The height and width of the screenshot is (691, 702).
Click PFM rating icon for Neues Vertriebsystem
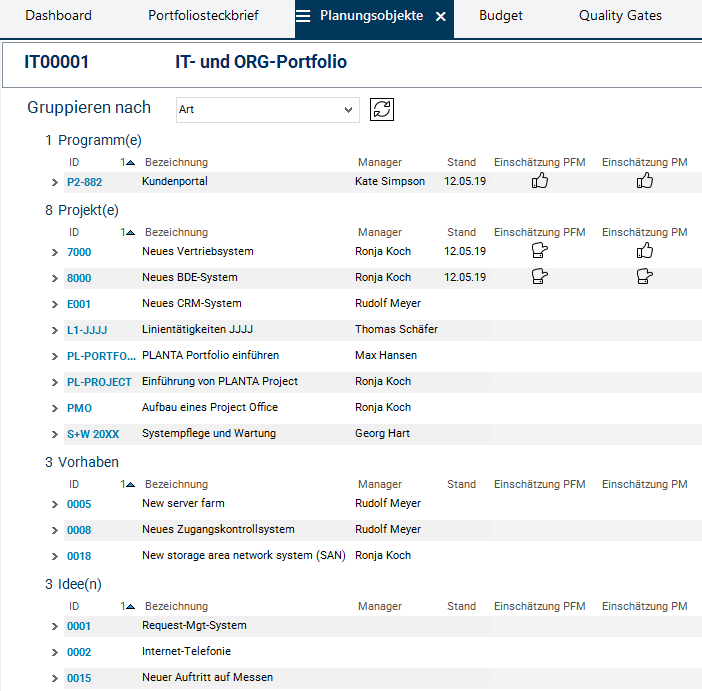point(540,251)
